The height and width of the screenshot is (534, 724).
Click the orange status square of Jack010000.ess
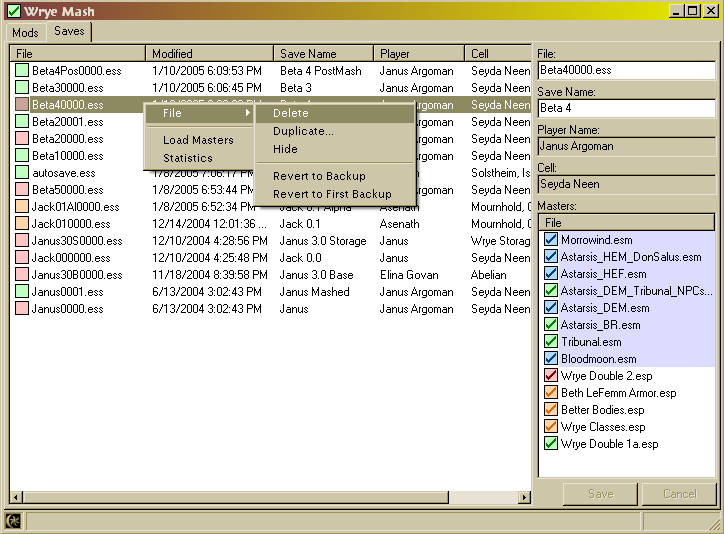(22, 223)
